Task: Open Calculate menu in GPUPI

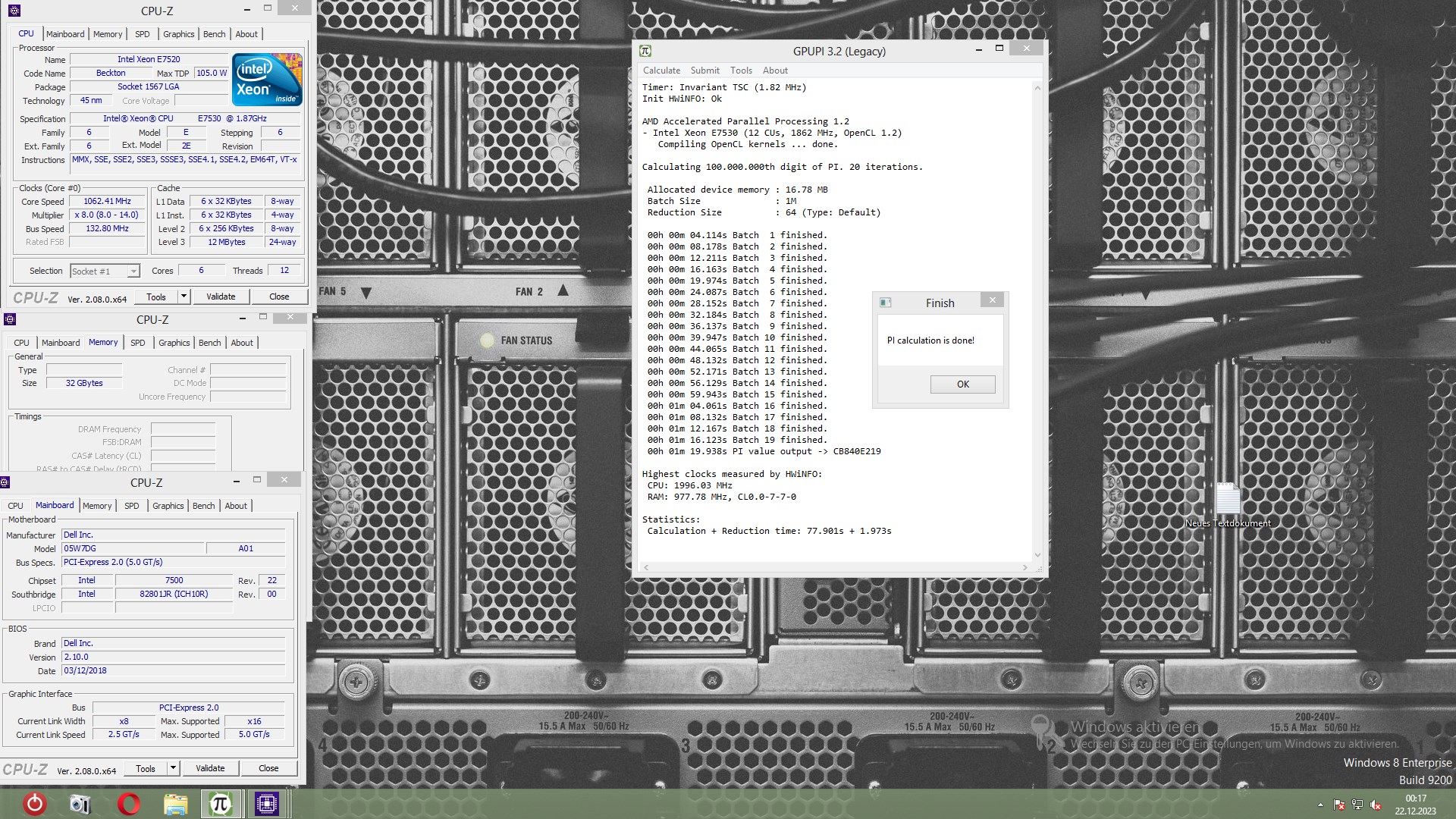Action: click(x=661, y=71)
